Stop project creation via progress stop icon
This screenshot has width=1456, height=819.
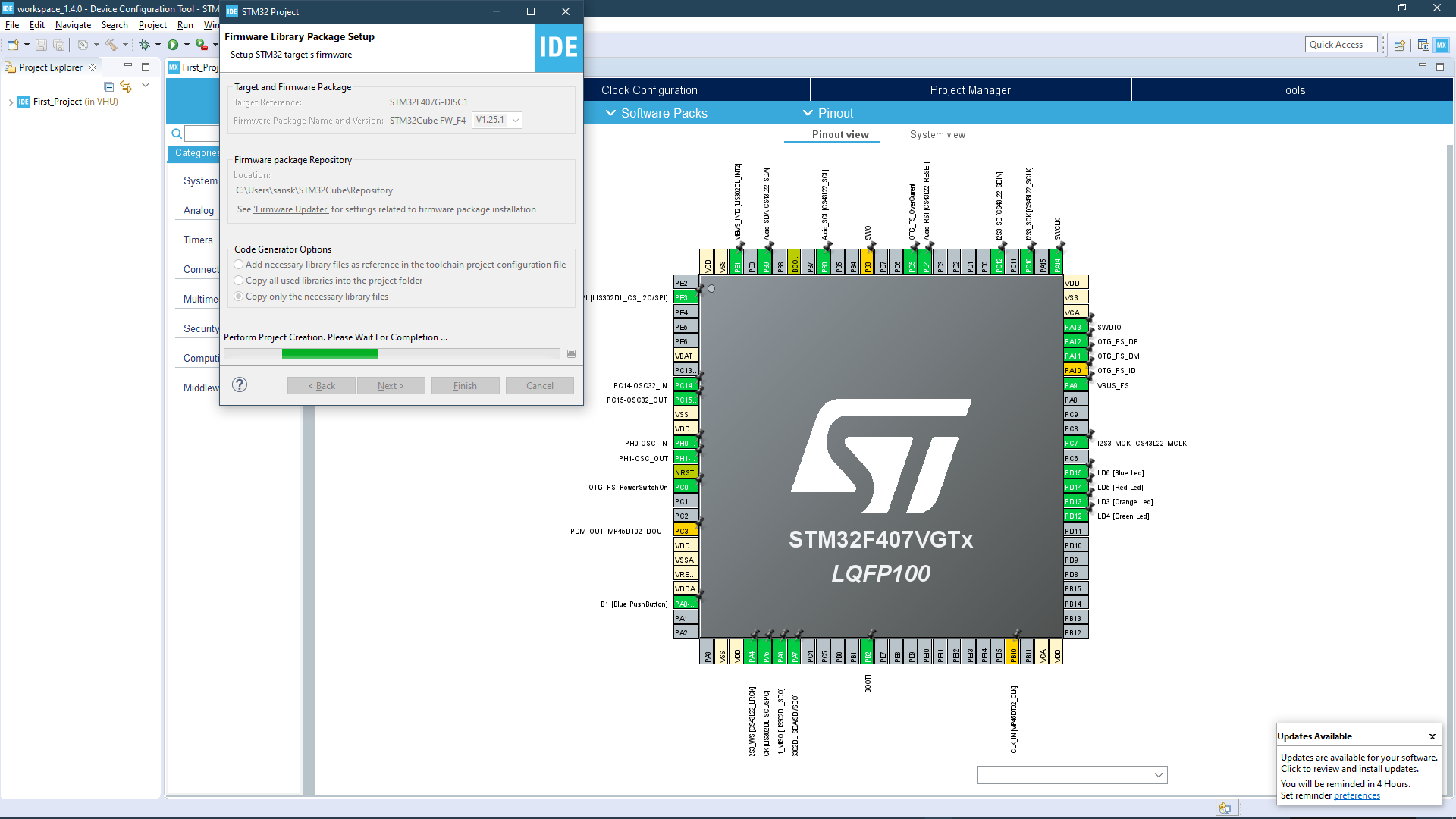pyautogui.click(x=571, y=354)
